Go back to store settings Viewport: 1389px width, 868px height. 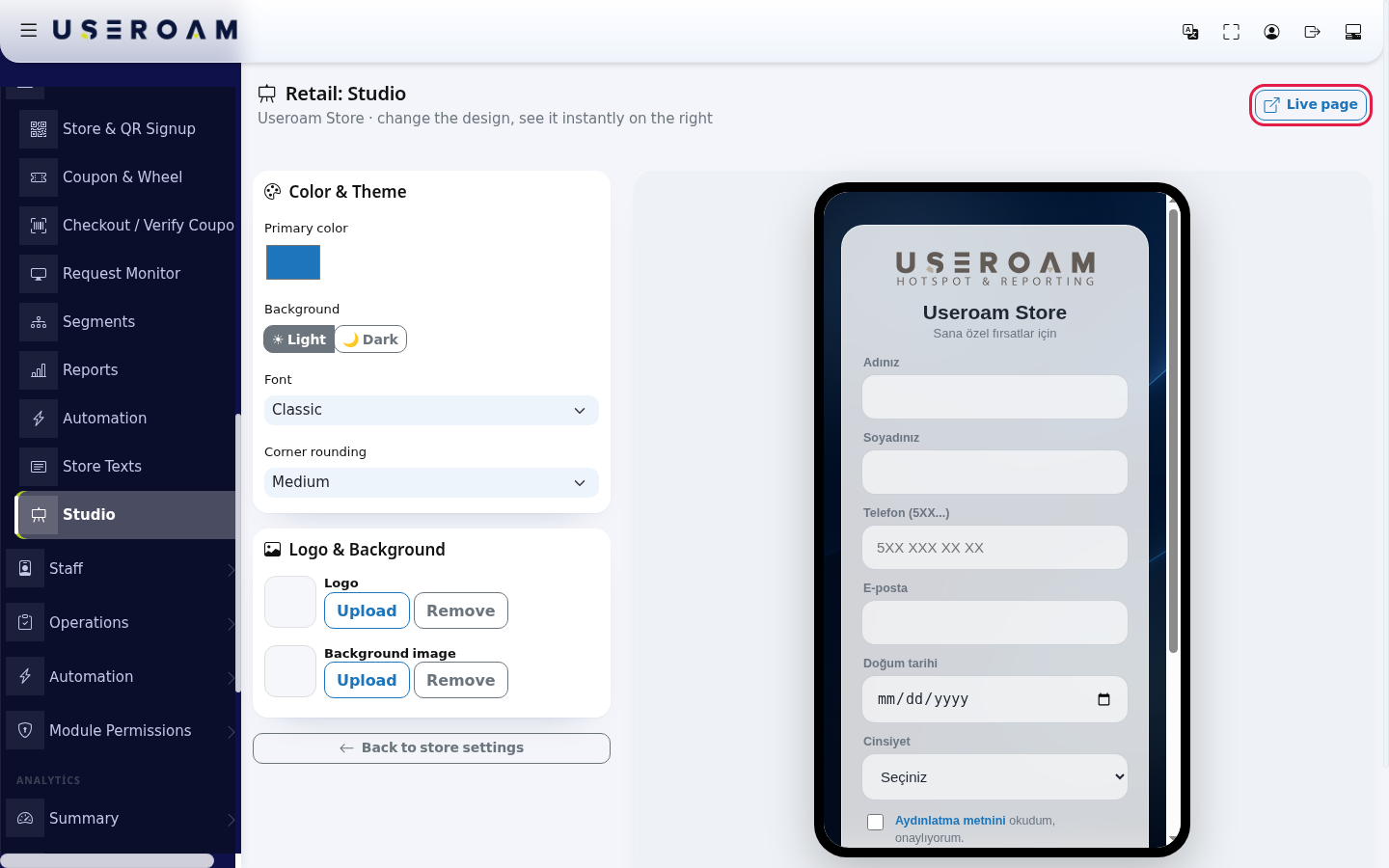click(x=431, y=748)
